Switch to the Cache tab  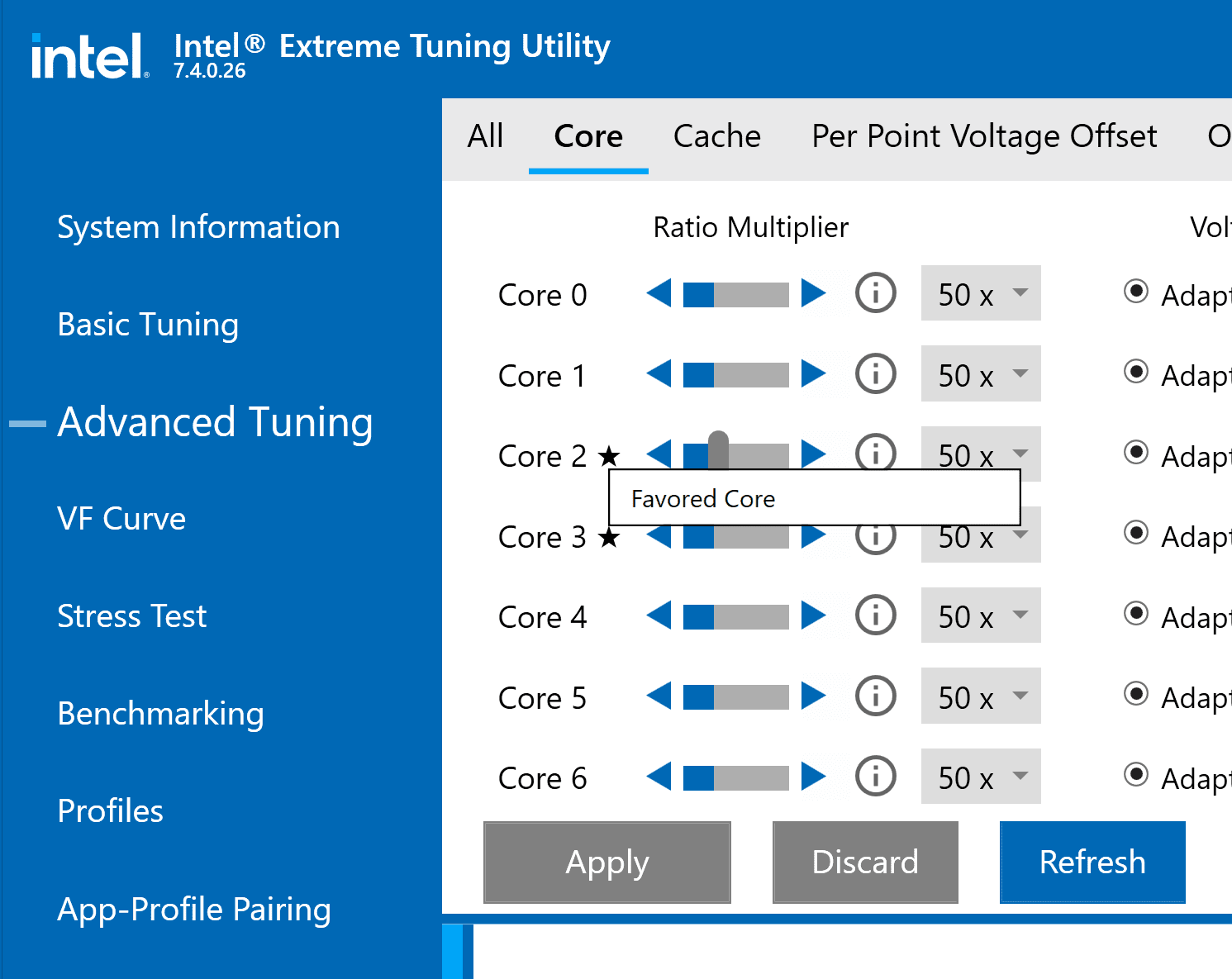pos(717,136)
